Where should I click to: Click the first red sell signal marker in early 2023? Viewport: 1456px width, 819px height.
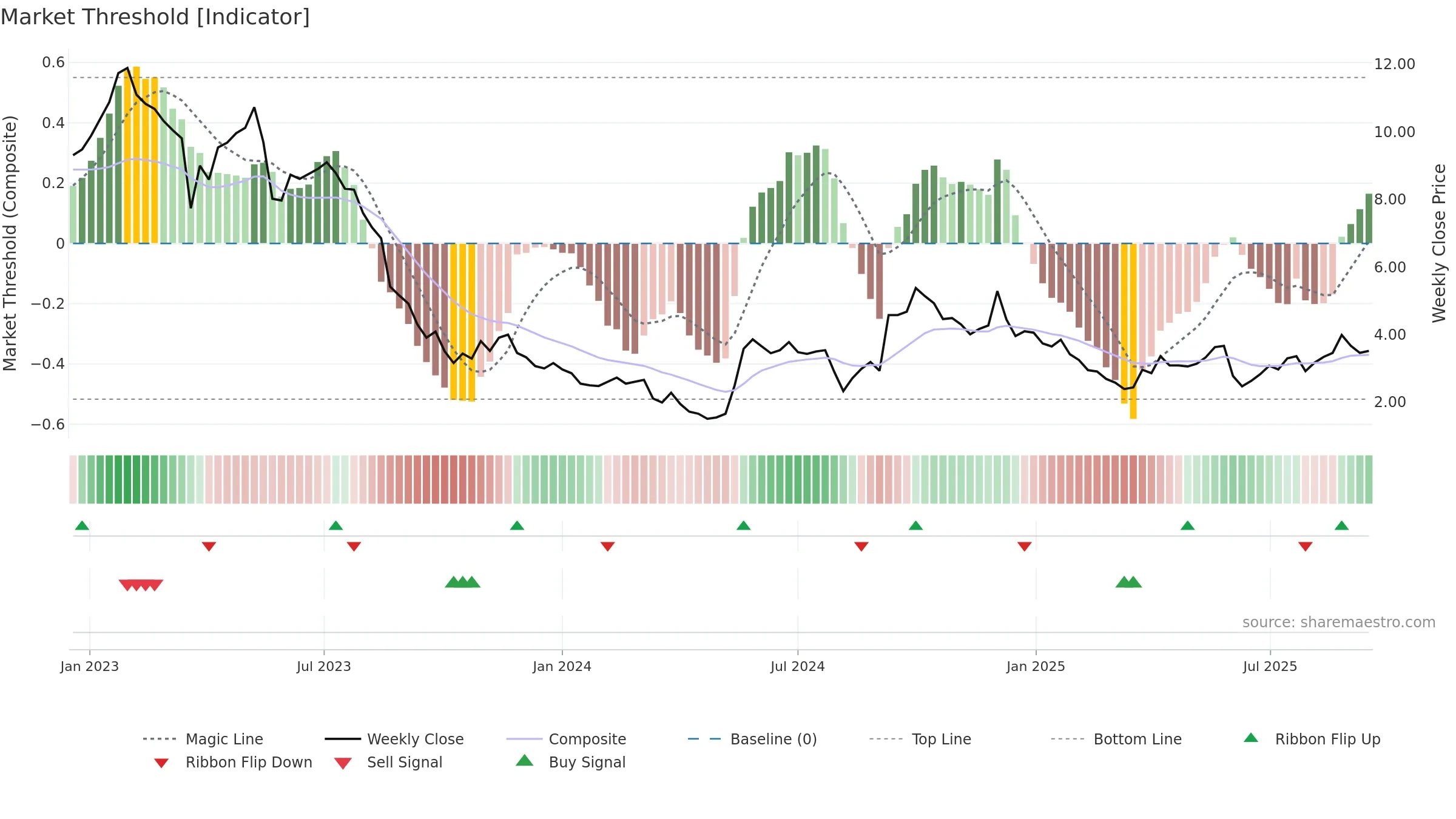(x=127, y=585)
